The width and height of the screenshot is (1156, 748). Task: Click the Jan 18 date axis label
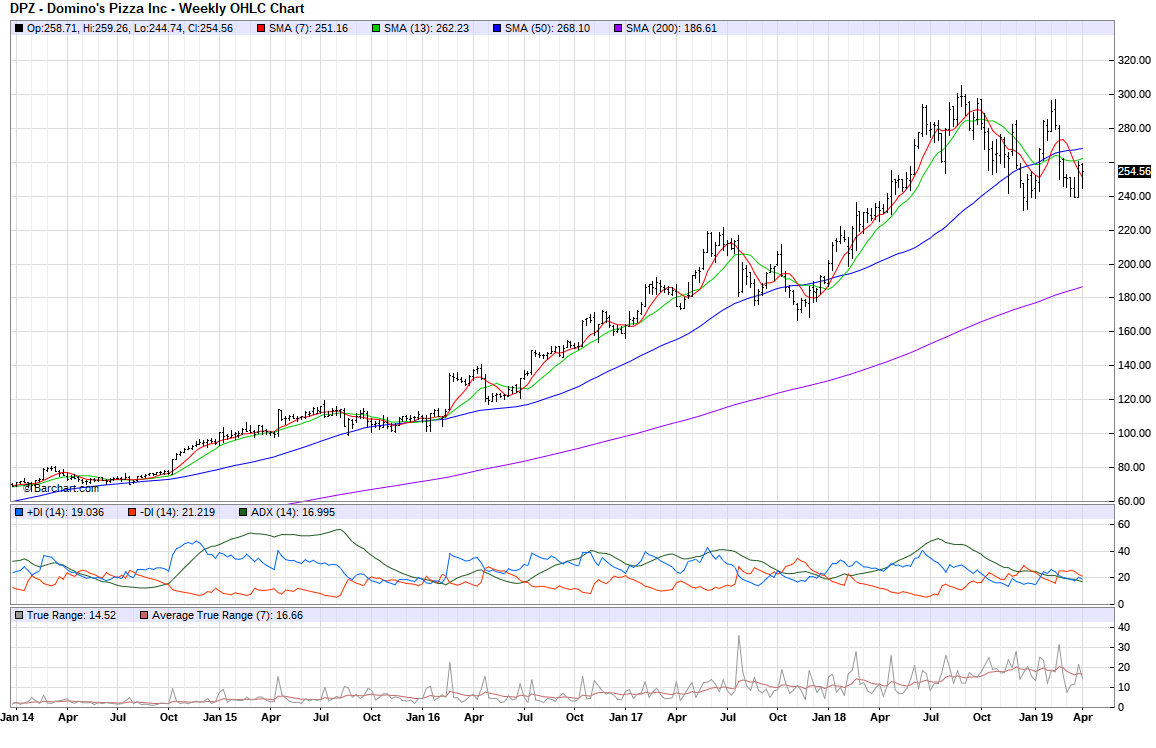829,717
